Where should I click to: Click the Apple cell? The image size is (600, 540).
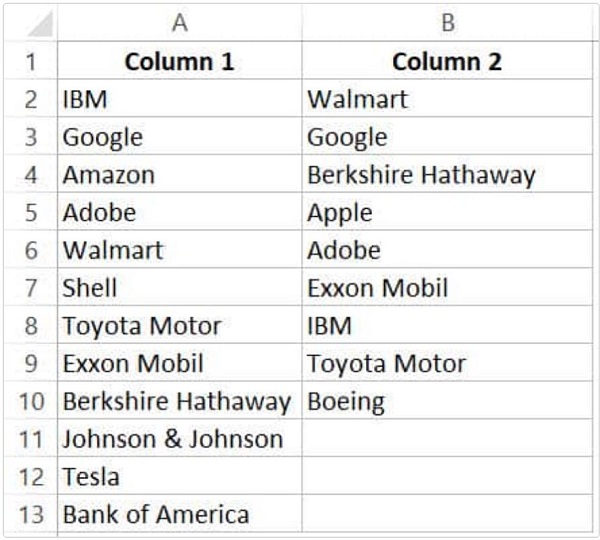tap(447, 212)
